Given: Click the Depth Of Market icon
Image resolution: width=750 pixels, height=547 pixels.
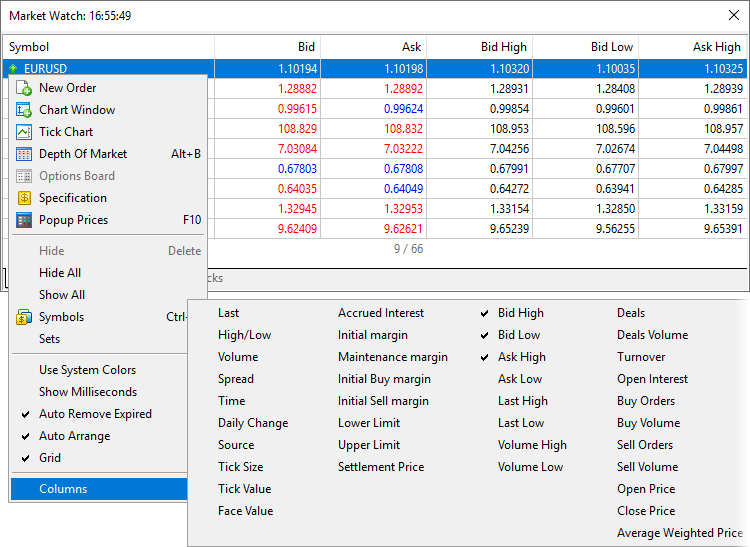Looking at the screenshot, I should (x=24, y=154).
